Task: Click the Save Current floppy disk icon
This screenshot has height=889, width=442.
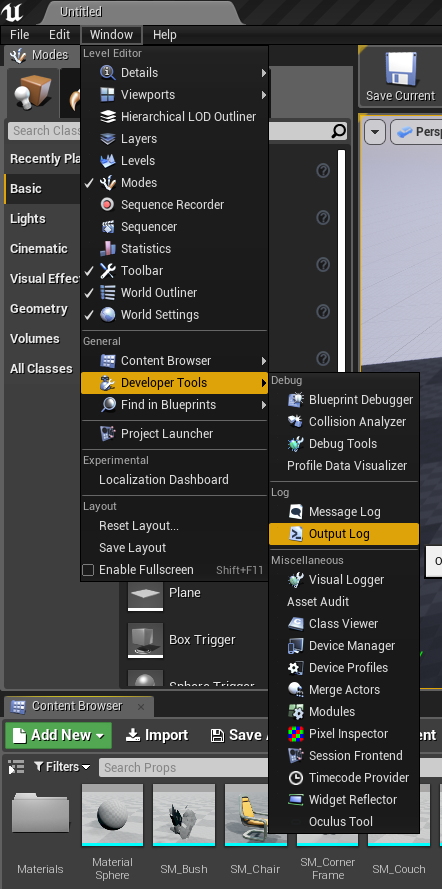Action: pos(400,68)
